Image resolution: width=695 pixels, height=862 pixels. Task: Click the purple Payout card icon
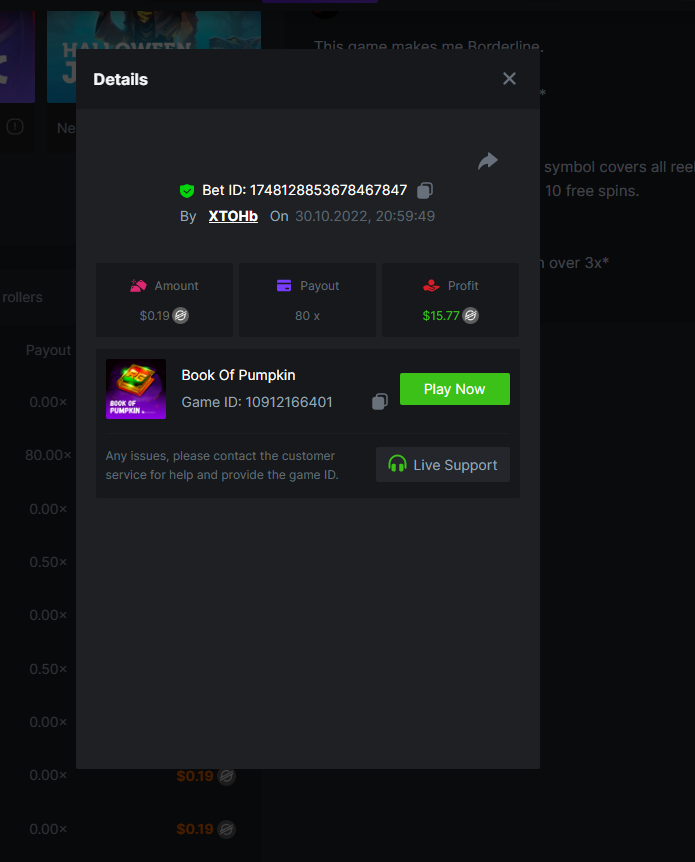[285, 286]
